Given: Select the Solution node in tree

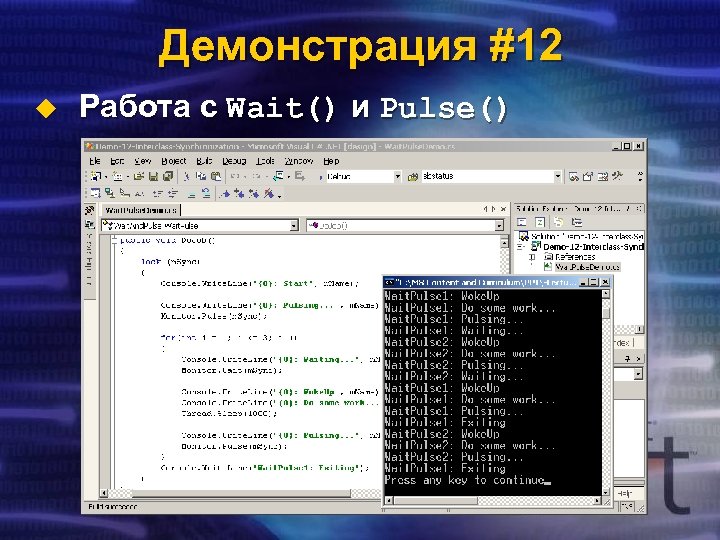Looking at the screenshot, I should pyautogui.click(x=586, y=236).
